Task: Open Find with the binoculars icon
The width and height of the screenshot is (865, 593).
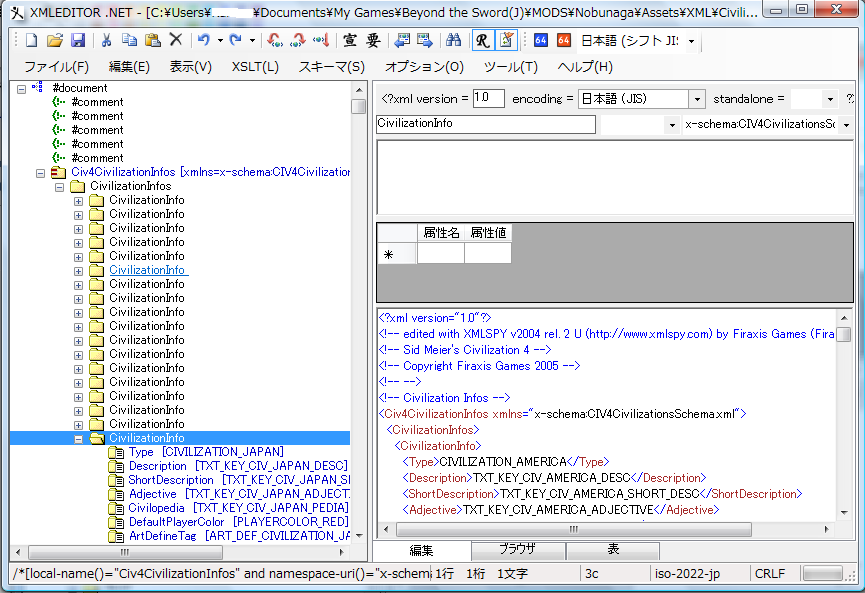Action: [453, 41]
